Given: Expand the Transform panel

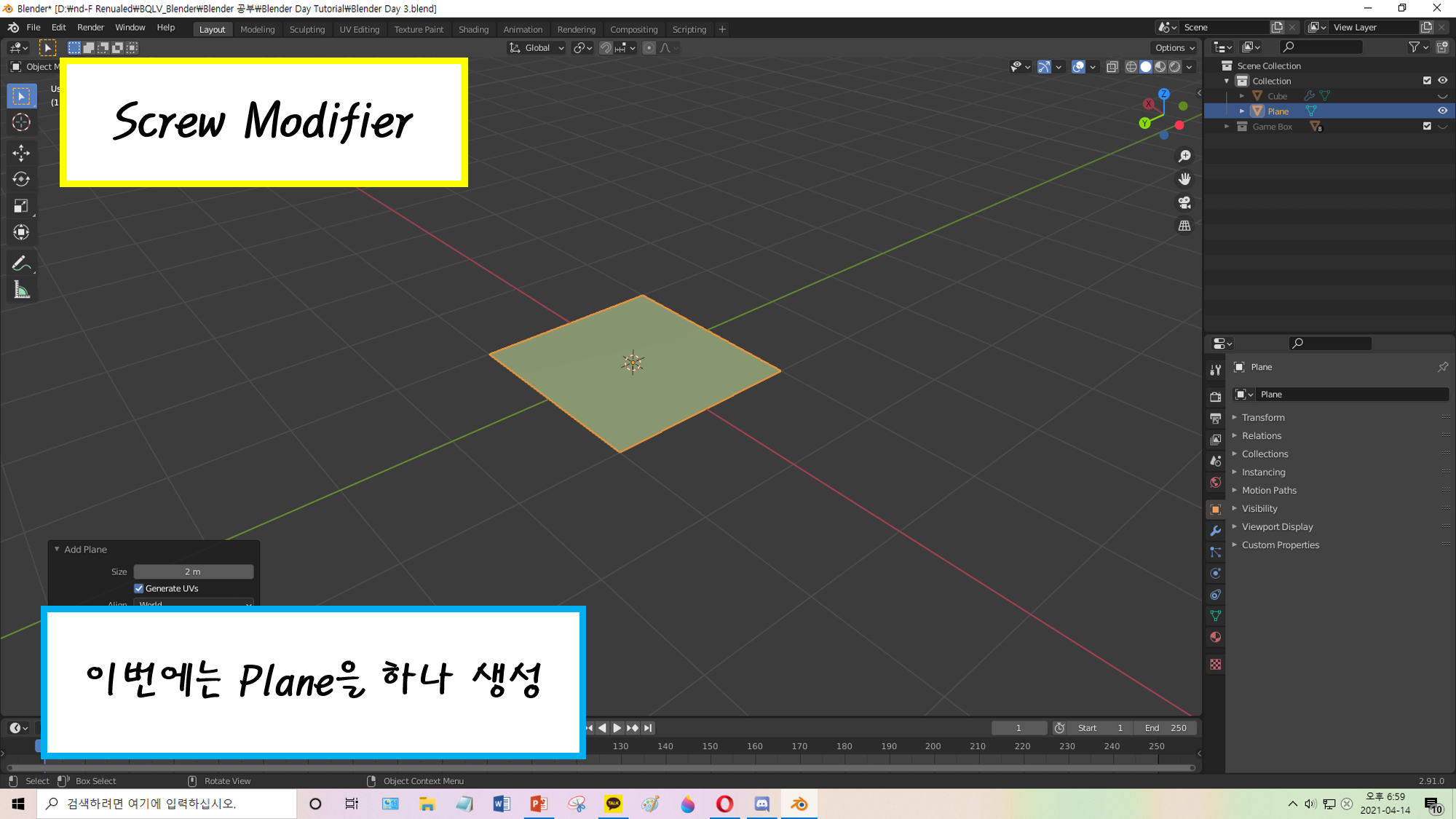Looking at the screenshot, I should [x=1263, y=417].
